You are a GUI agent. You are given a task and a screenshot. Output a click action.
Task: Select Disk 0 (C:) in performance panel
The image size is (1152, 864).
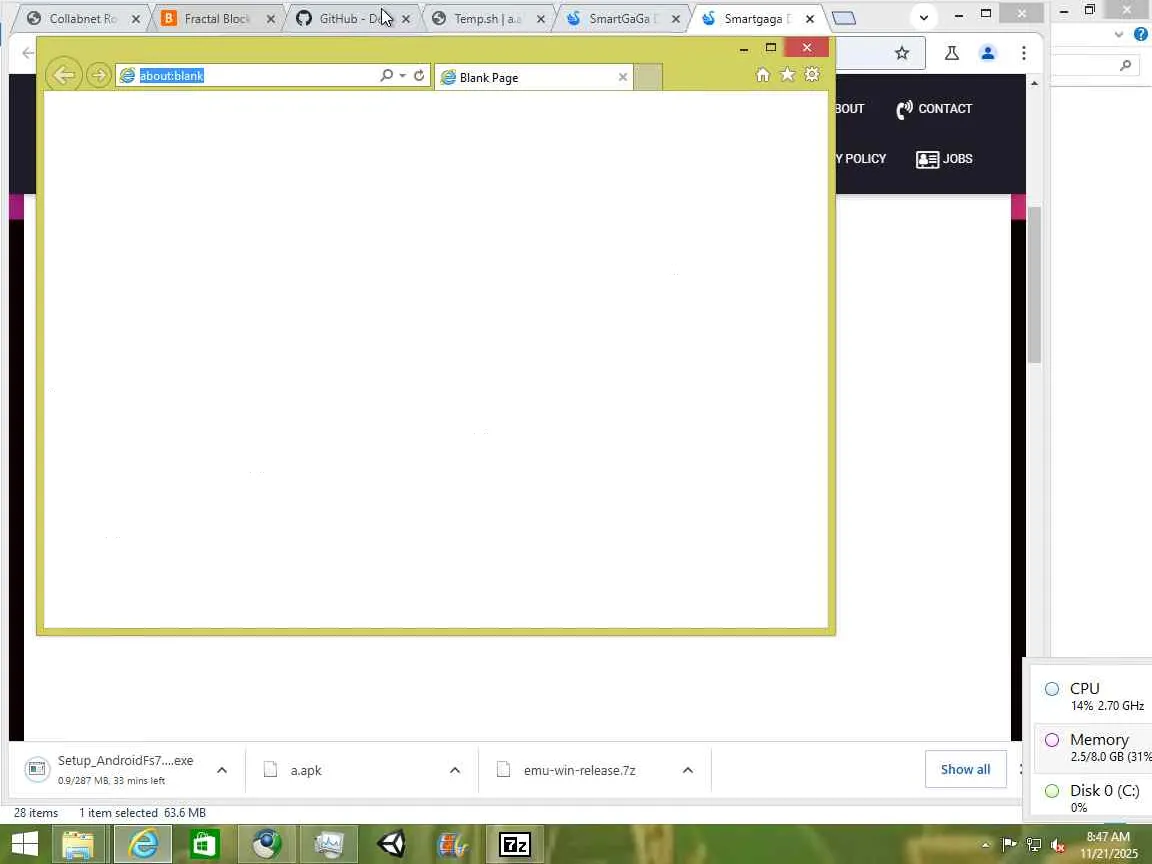tap(1093, 798)
